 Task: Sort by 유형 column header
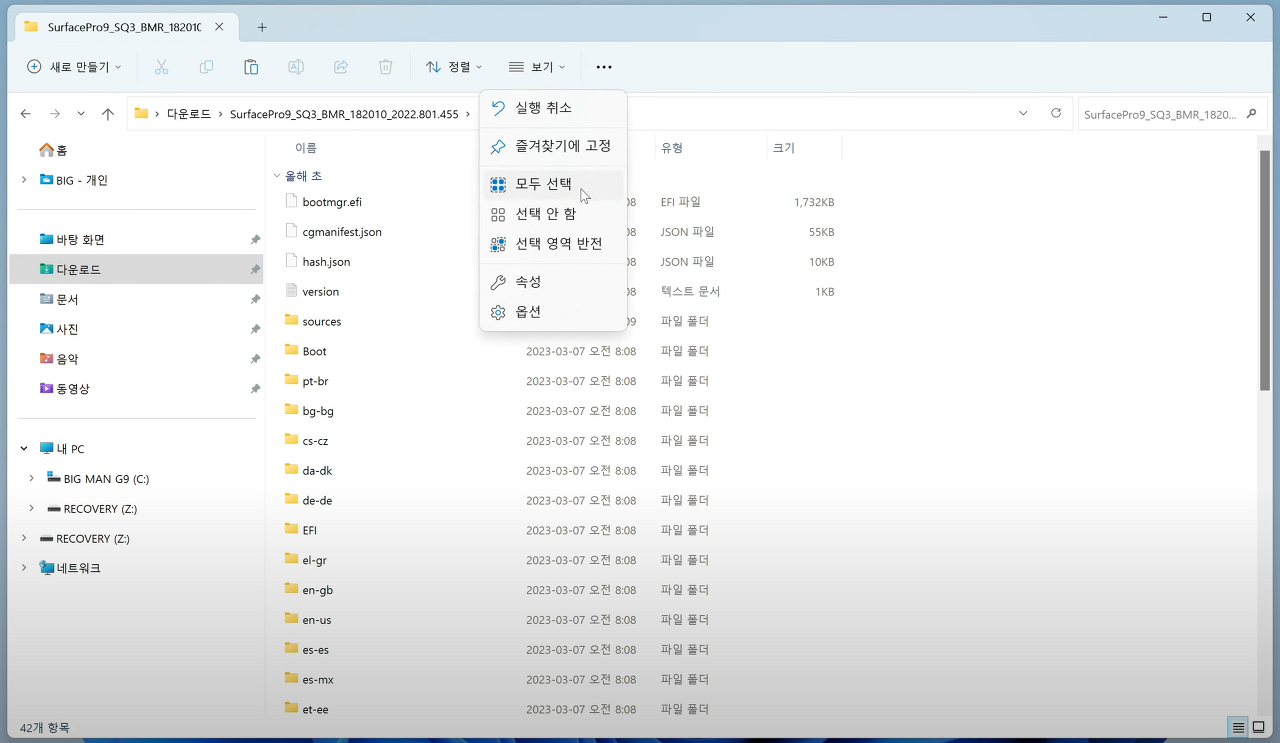[x=672, y=148]
